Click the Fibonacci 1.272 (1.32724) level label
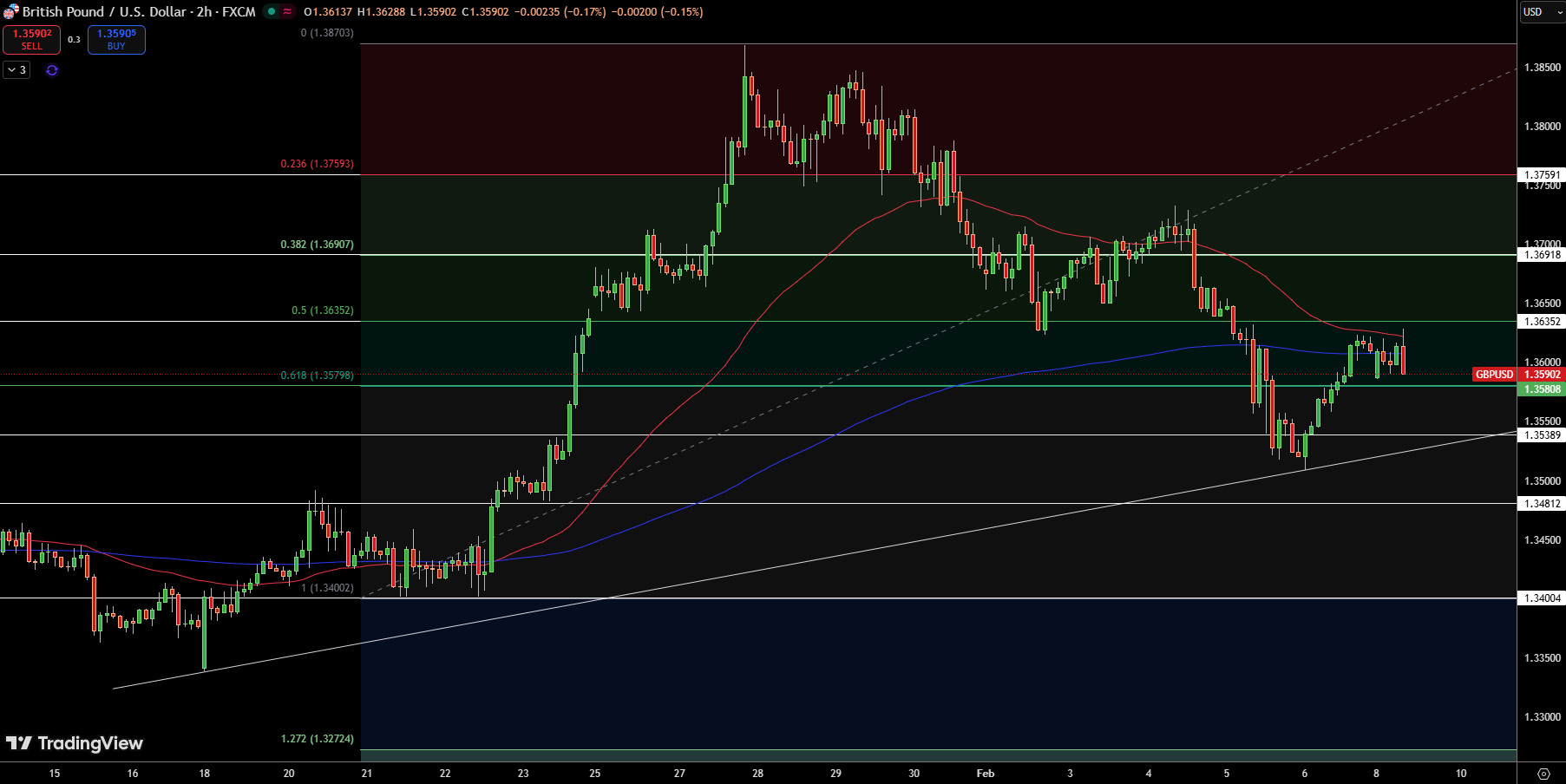Viewport: 1566px width, 784px height. 317,739
